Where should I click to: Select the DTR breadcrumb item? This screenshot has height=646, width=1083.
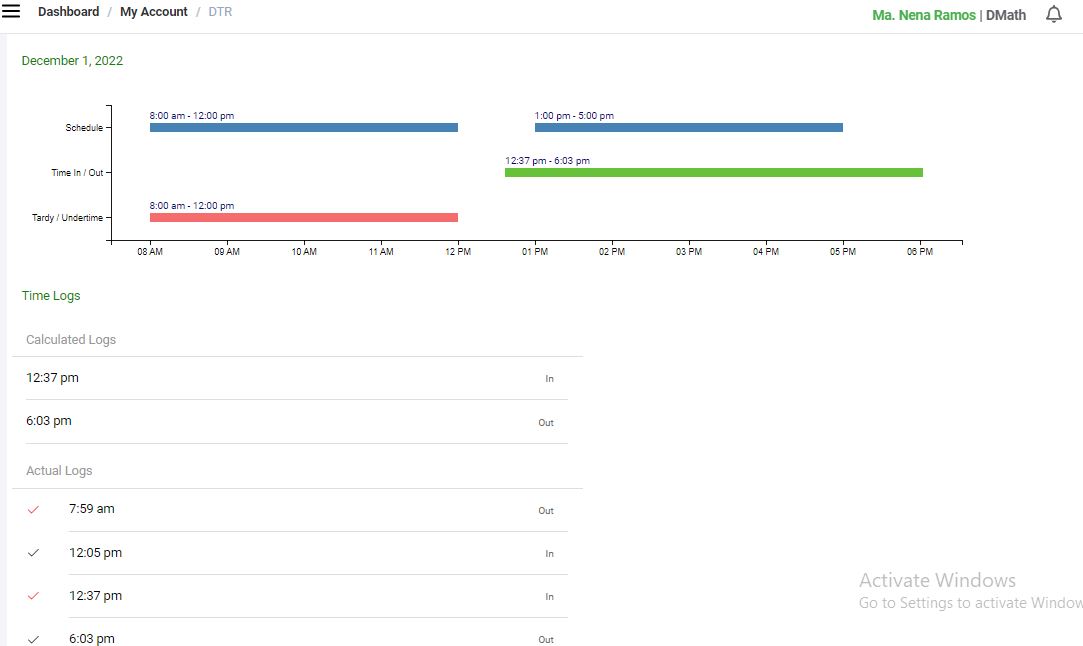[220, 12]
